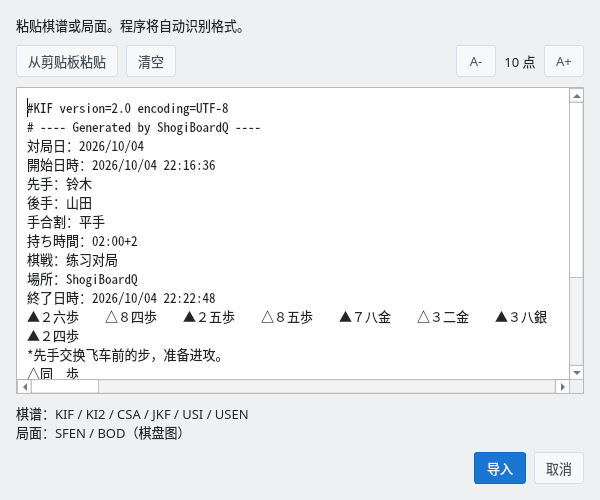Click the 先手：铃木 line
The height and width of the screenshot is (500, 600).
[x=59, y=184]
